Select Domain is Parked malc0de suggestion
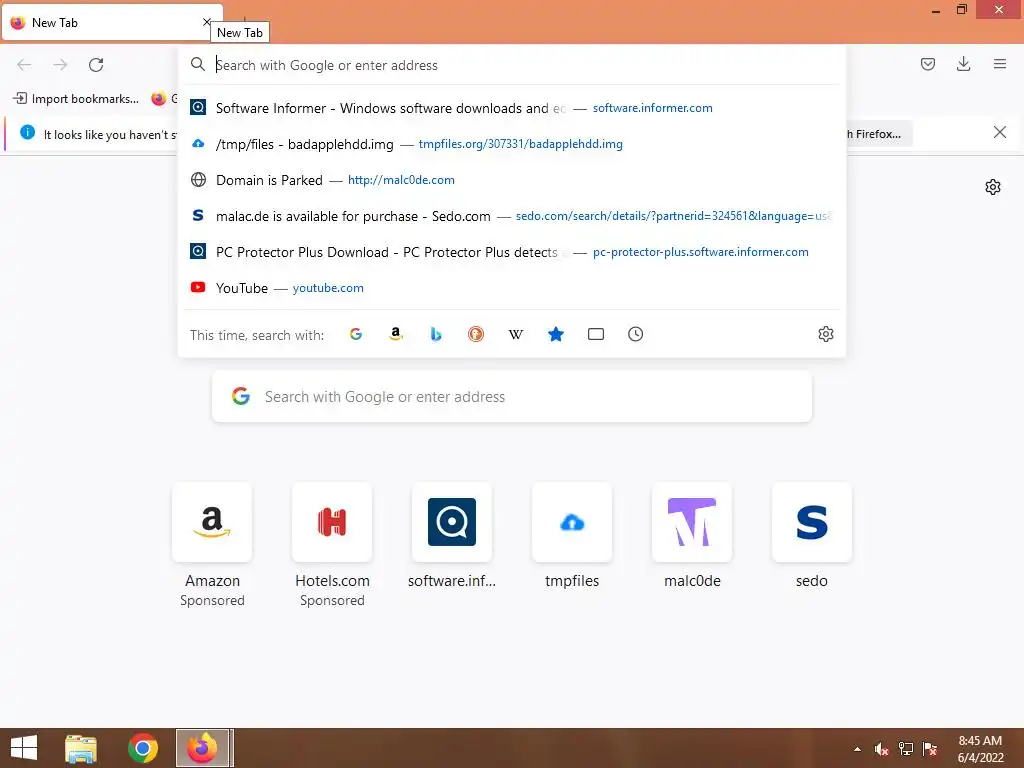The height and width of the screenshot is (768, 1024). (x=512, y=180)
